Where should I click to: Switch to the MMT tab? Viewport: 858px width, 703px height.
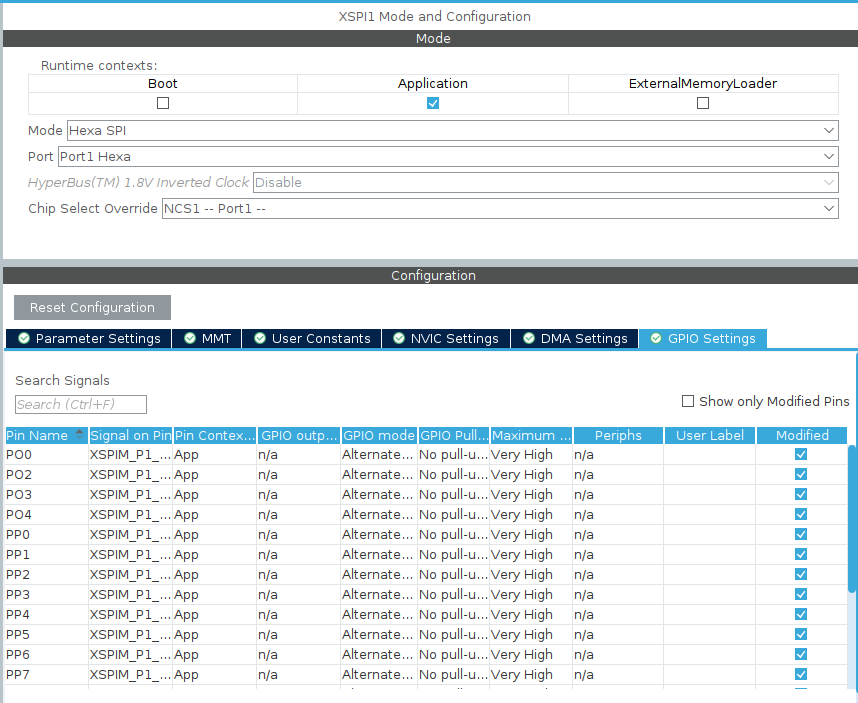[206, 339]
